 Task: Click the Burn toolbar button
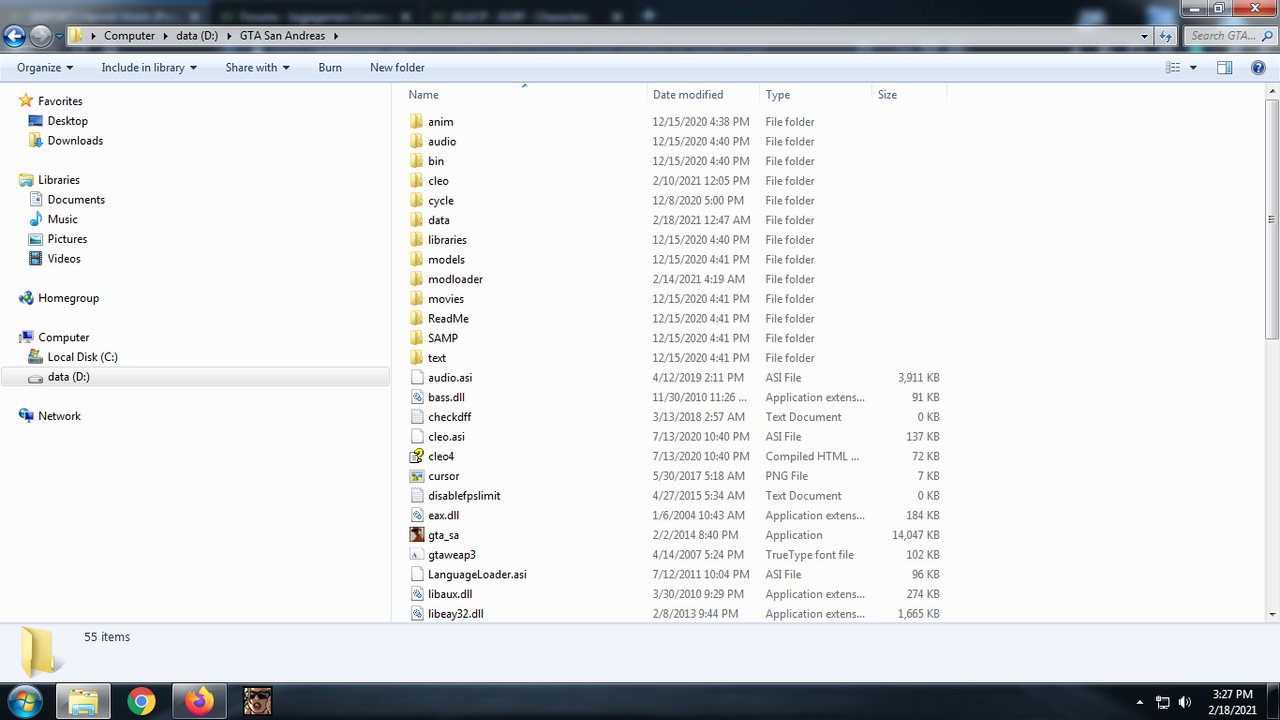click(330, 68)
